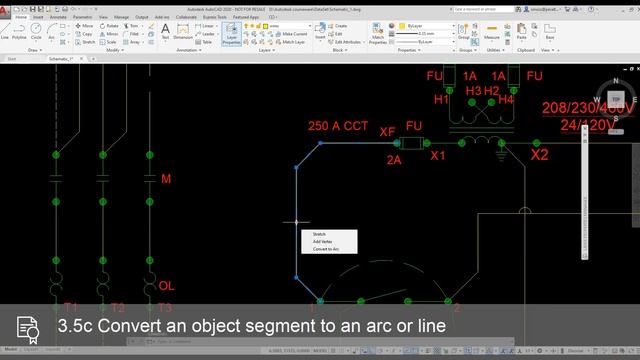Open the Autodesk App Store cart icon
The height and width of the screenshot is (360, 640).
click(x=567, y=9)
